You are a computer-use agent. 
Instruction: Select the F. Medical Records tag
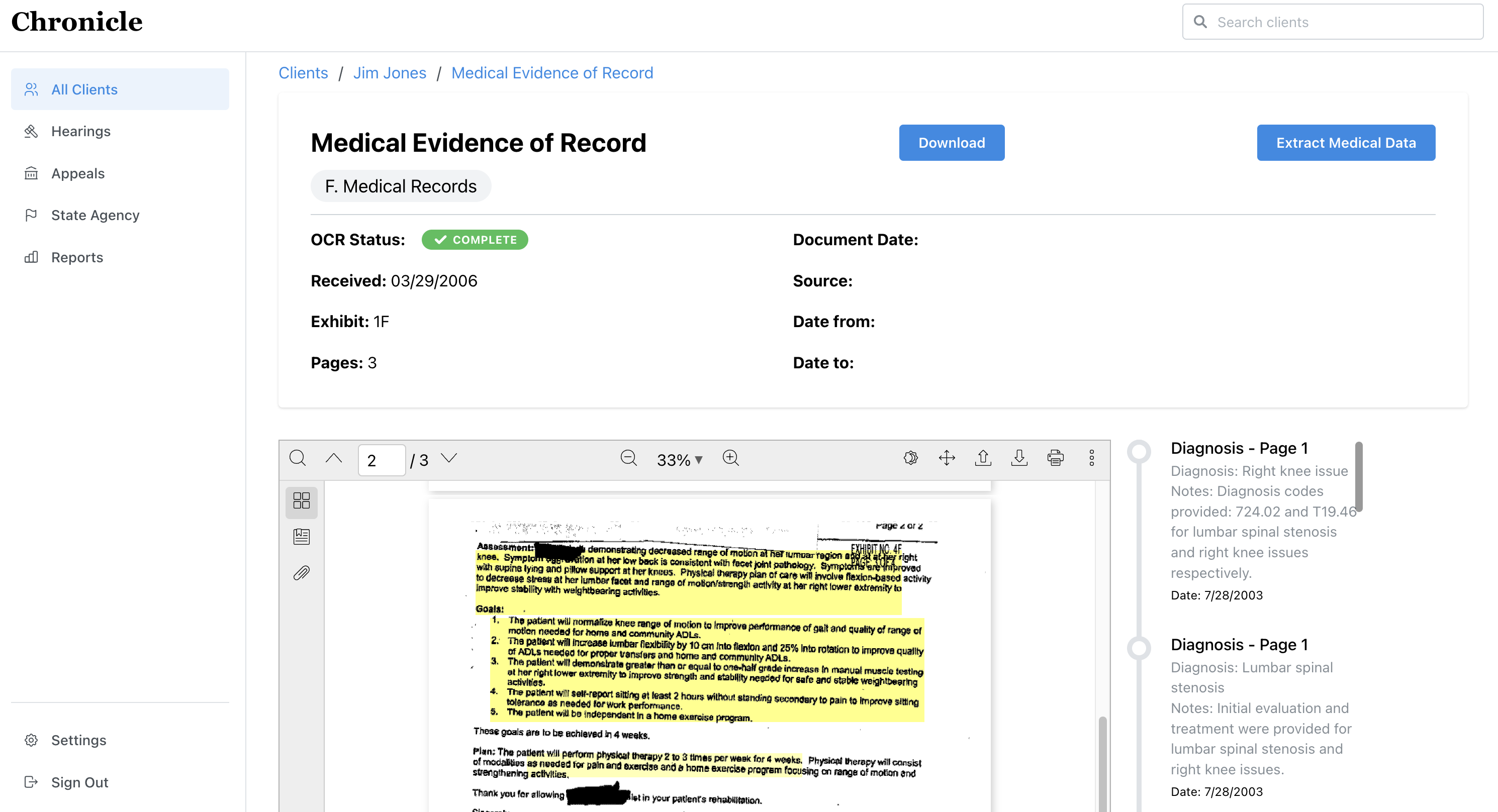pyautogui.click(x=401, y=185)
